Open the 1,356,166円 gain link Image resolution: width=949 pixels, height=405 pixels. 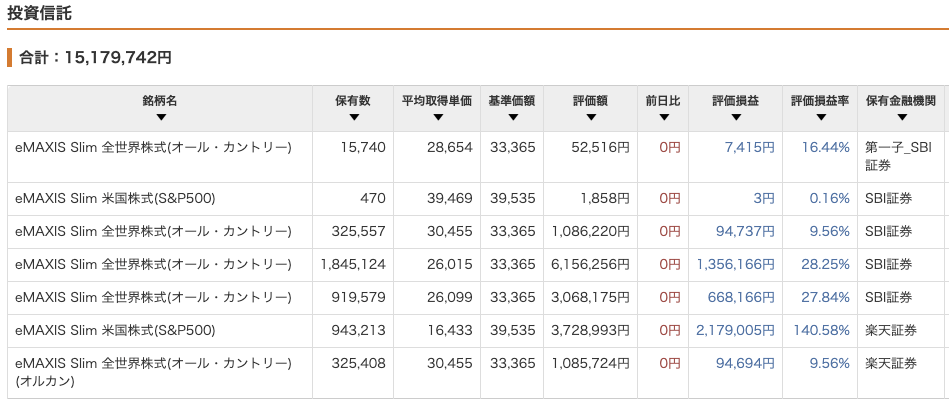735,264
